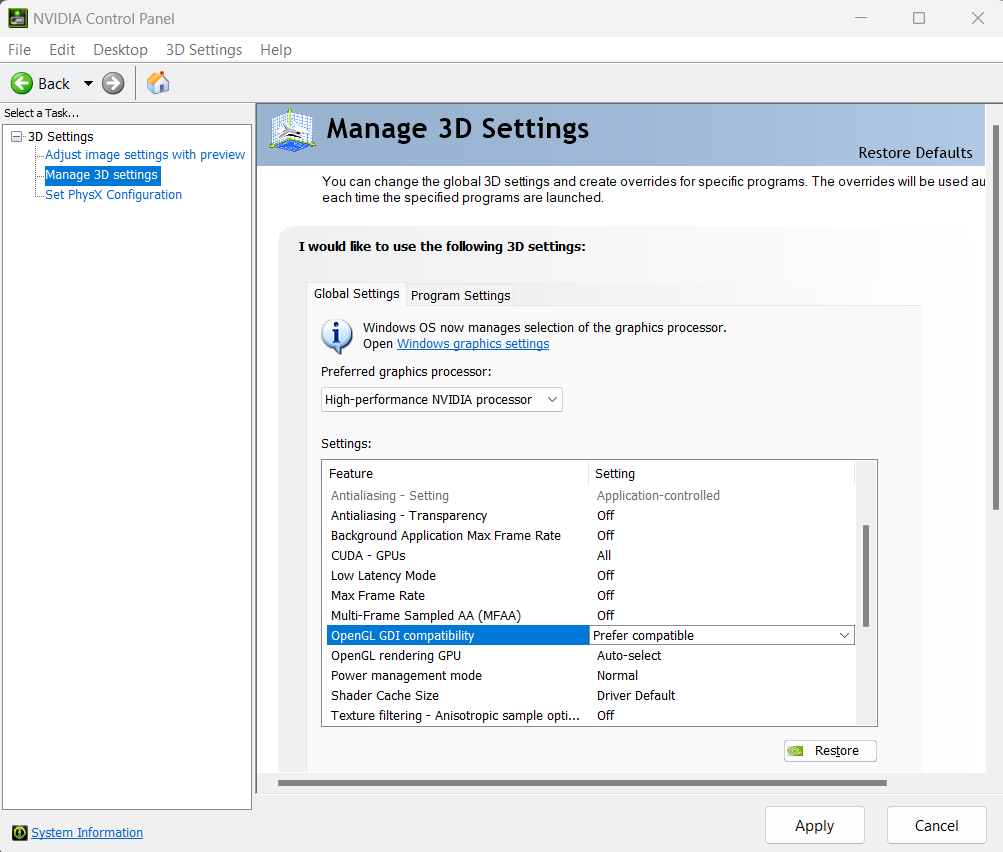Click the NVIDIA Control Panel title icon
The image size is (1003, 852).
coord(17,18)
